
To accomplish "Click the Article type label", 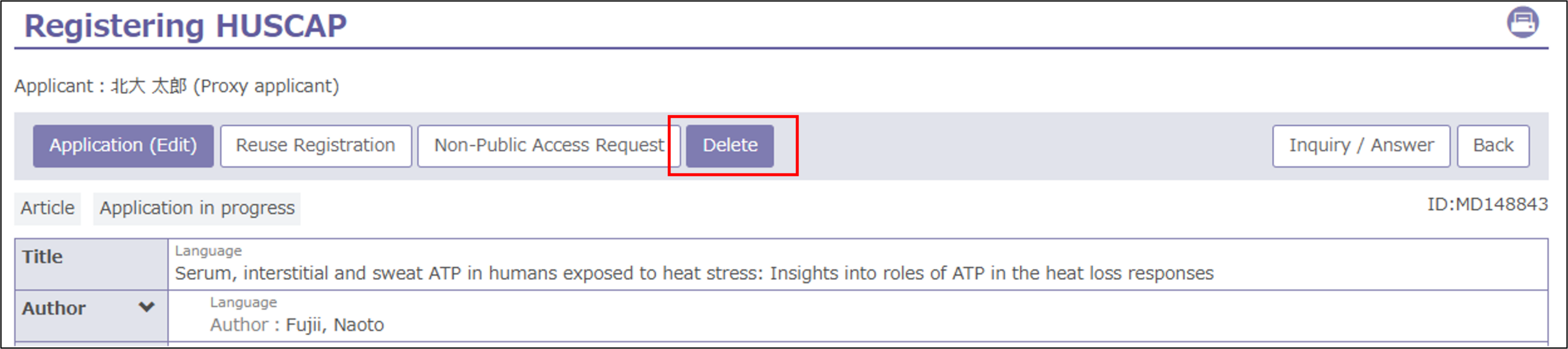I will click(47, 208).
